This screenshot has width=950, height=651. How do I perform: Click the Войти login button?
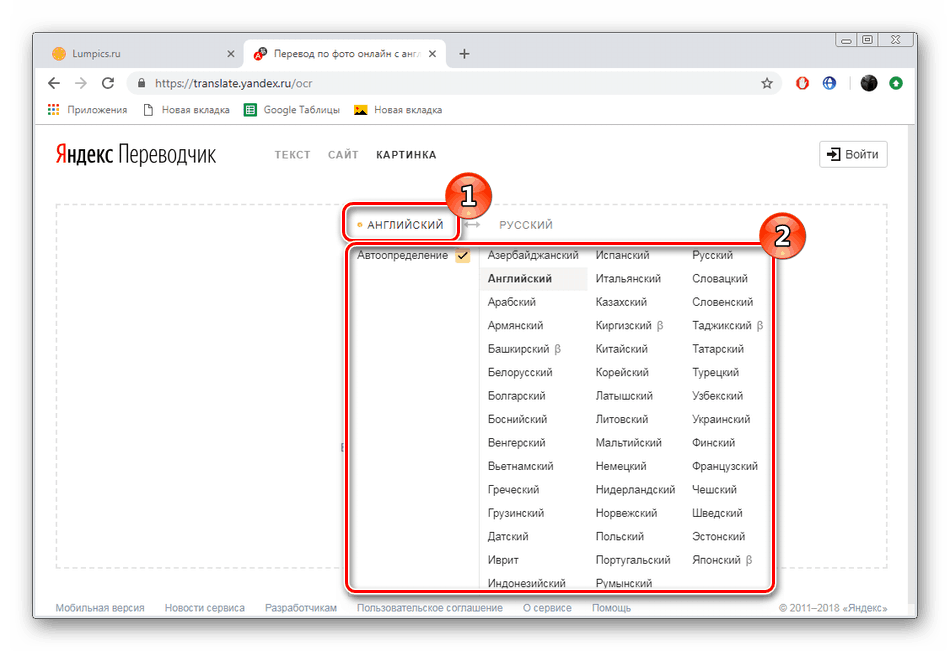click(853, 154)
